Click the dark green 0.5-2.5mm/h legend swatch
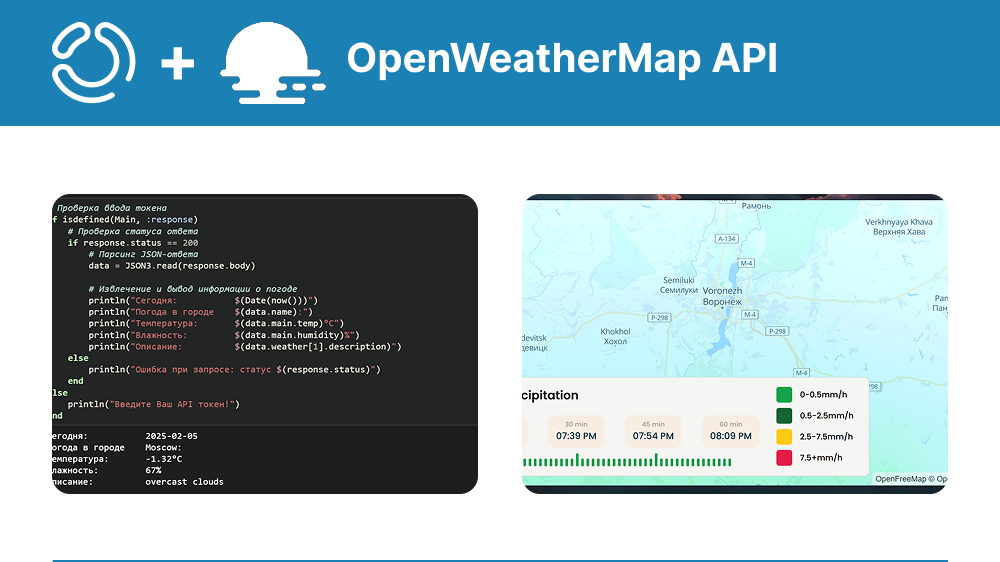The height and width of the screenshot is (562, 1000). point(784,416)
